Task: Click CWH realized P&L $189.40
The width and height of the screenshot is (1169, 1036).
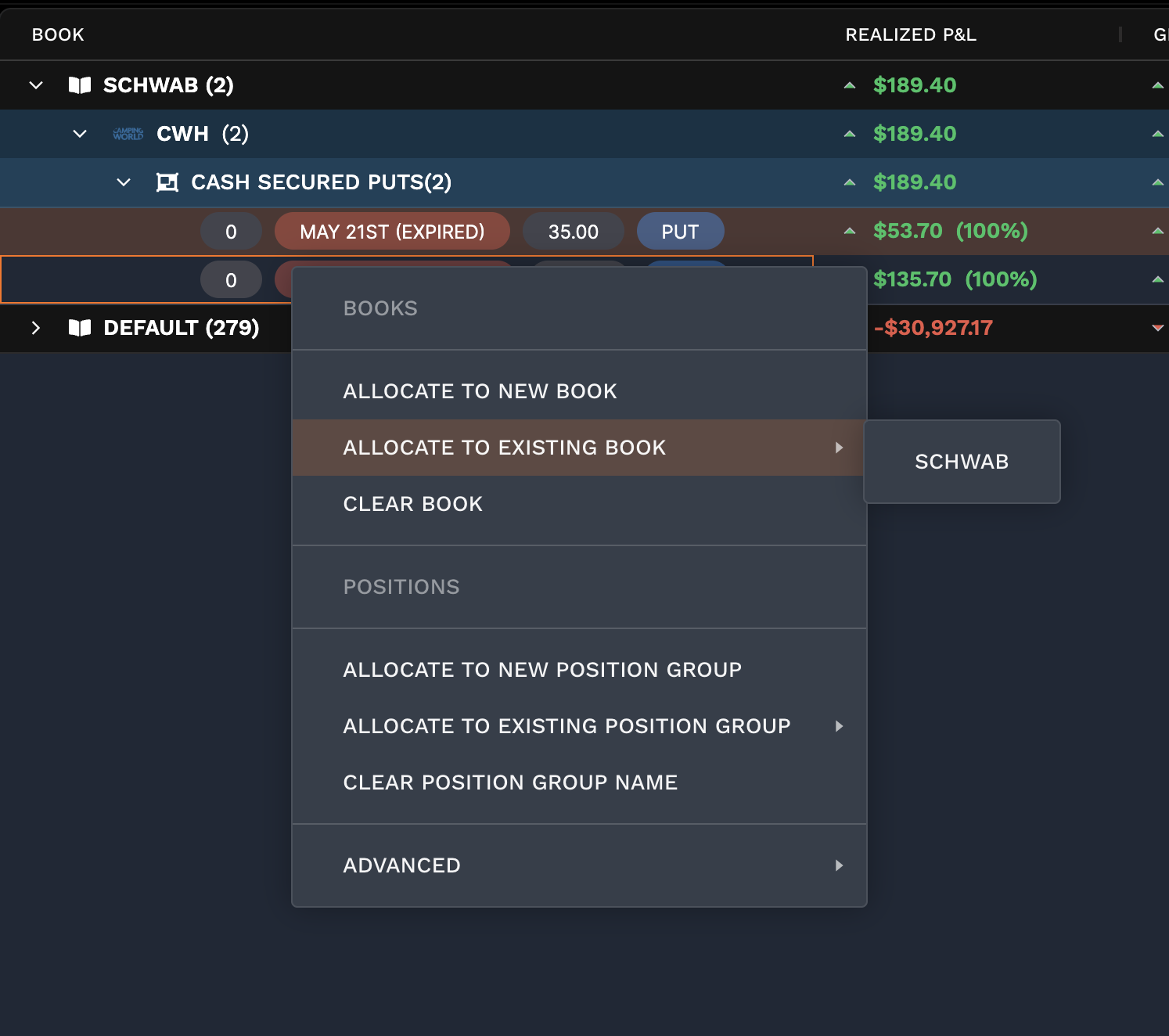Action: 915,134
